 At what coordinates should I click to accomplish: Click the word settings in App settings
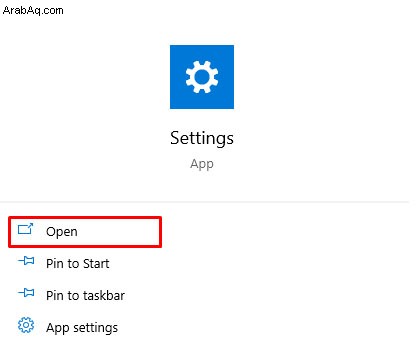pos(95,328)
